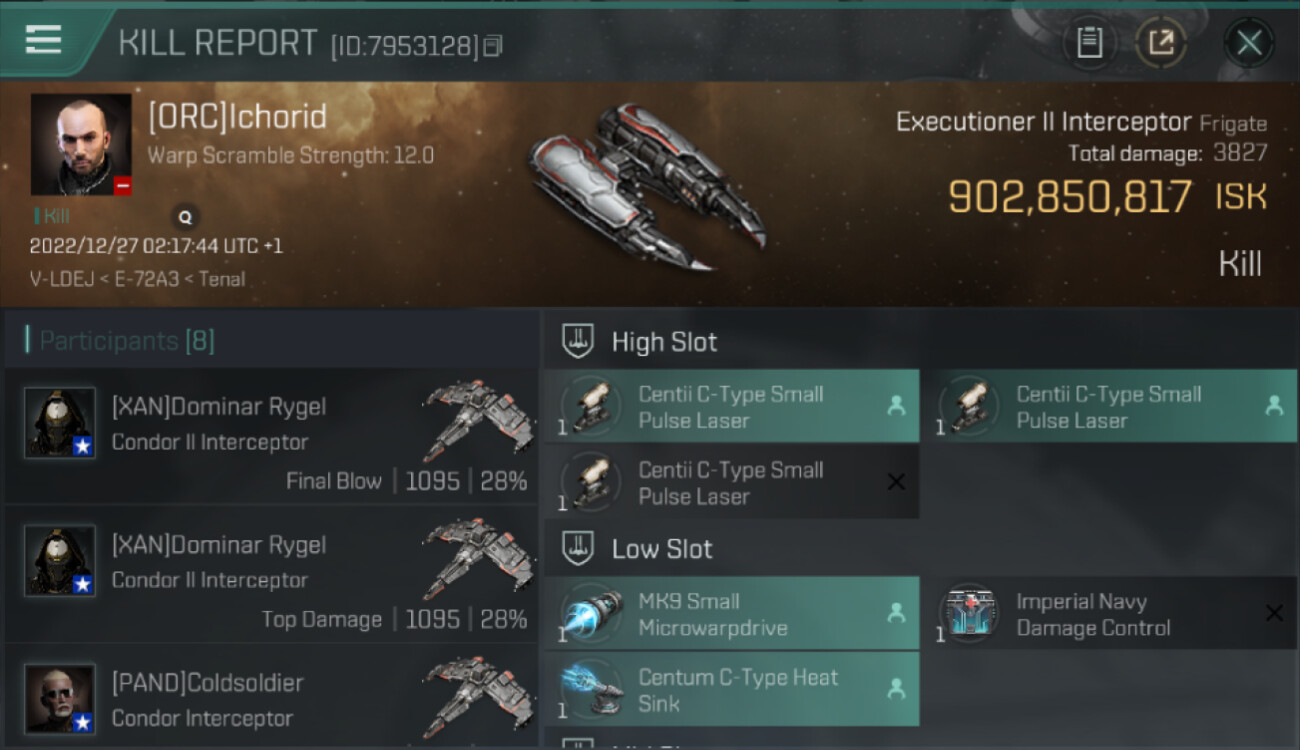Open Ichorid's character portrait
The image size is (1300, 750).
81,144
